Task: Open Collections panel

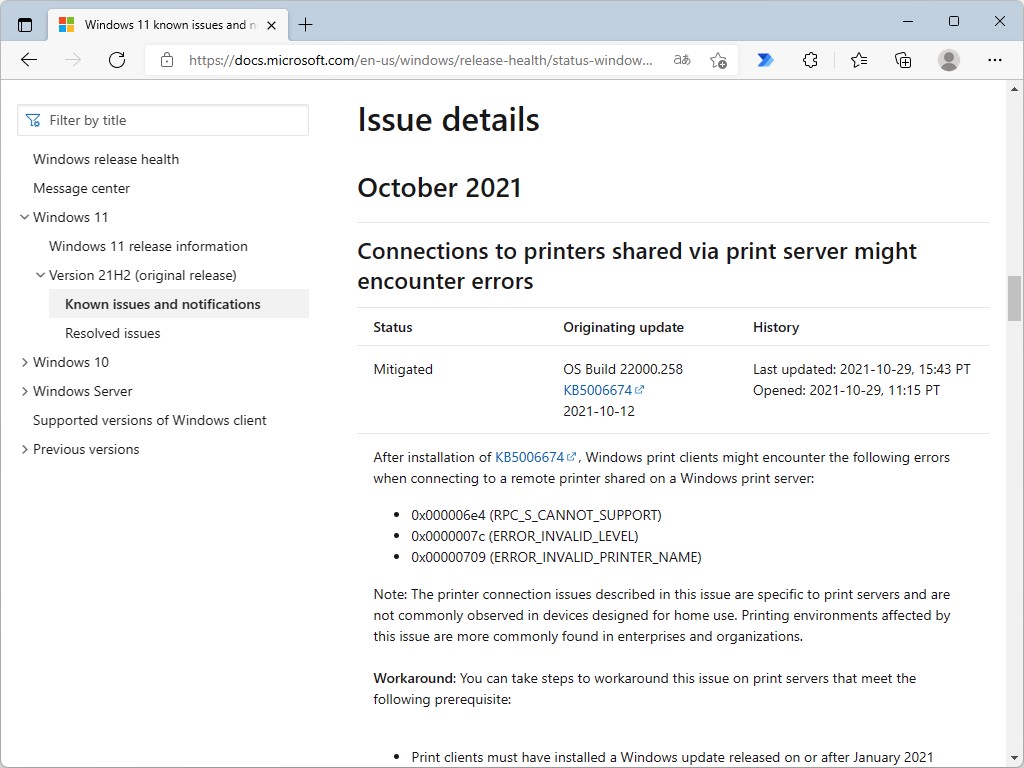Action: [903, 60]
